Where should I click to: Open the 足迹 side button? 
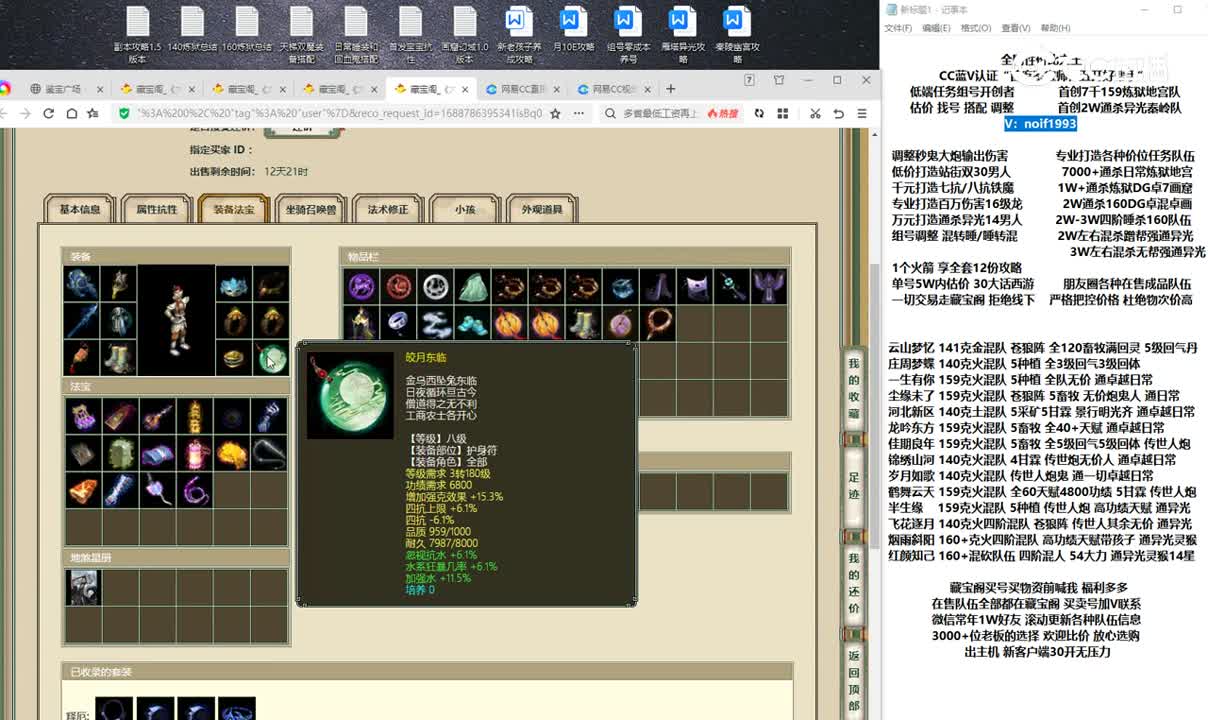(853, 487)
